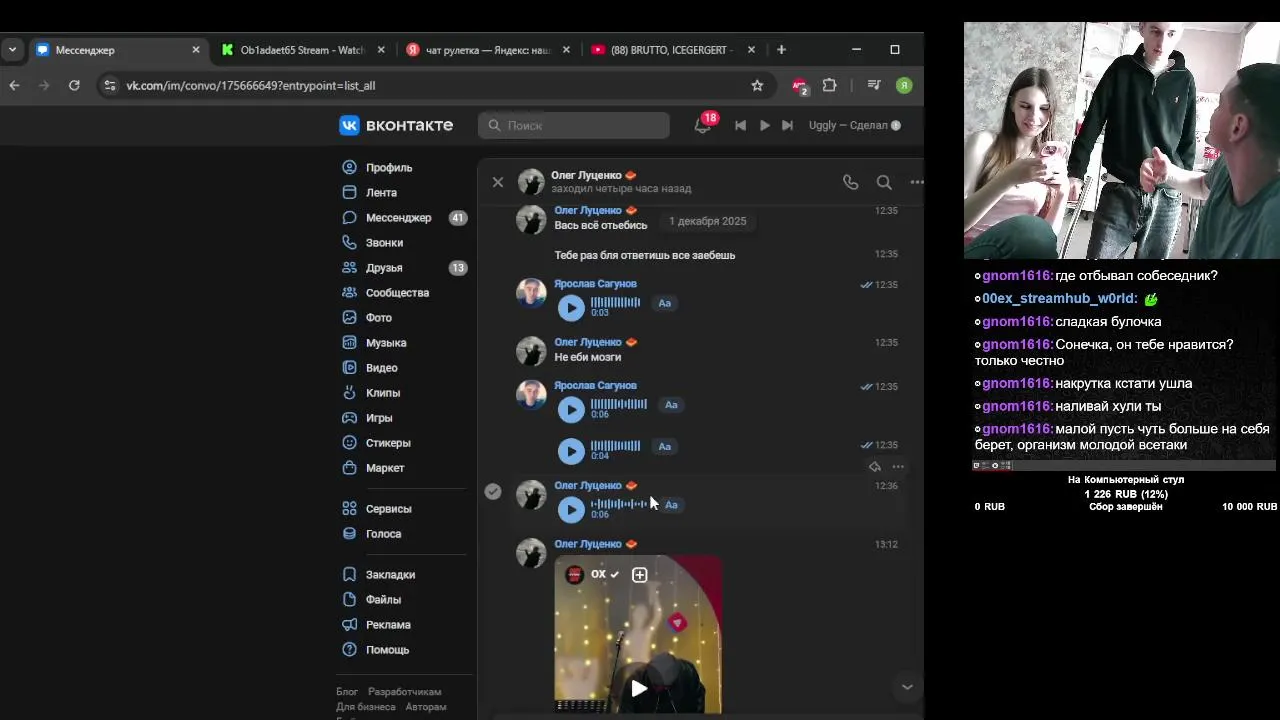Image resolution: width=1280 pixels, height=720 pixels.
Task: Click the Файлы icon
Action: click(349, 600)
